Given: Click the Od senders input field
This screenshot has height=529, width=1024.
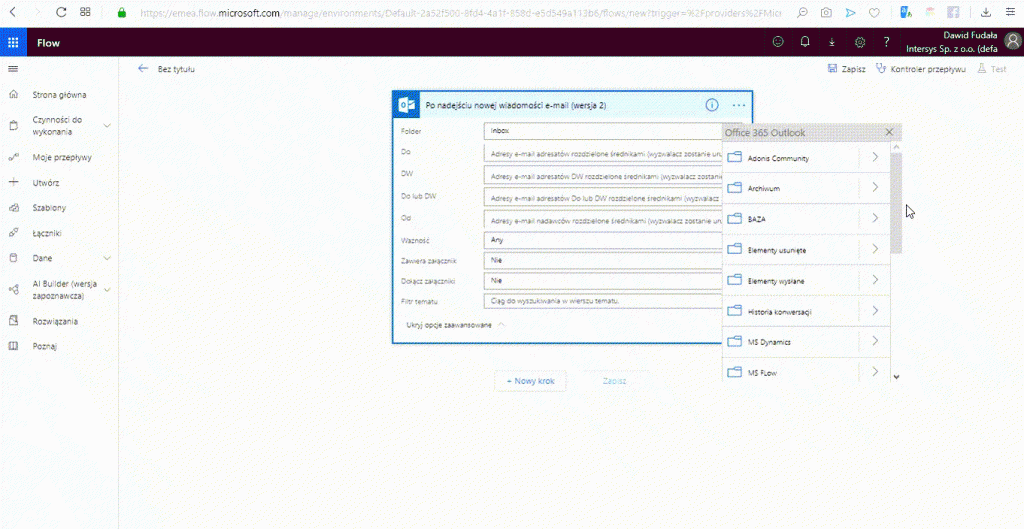Looking at the screenshot, I should click(x=603, y=220).
